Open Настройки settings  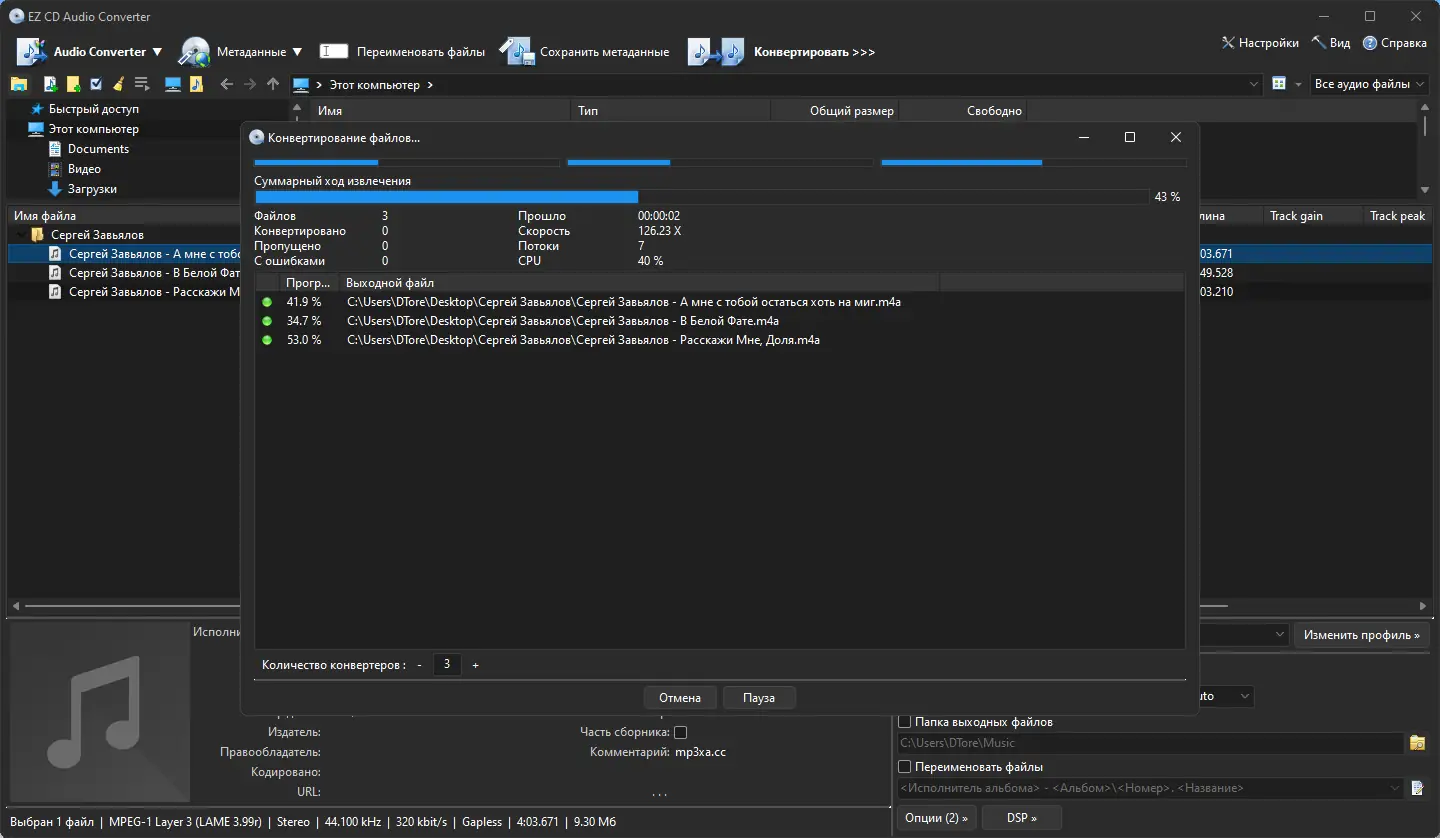click(1260, 43)
